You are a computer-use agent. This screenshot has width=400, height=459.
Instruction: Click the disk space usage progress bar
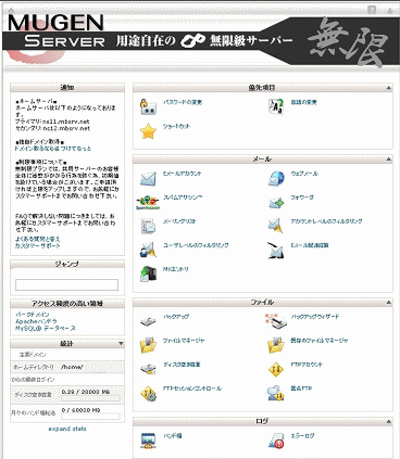[x=90, y=398]
